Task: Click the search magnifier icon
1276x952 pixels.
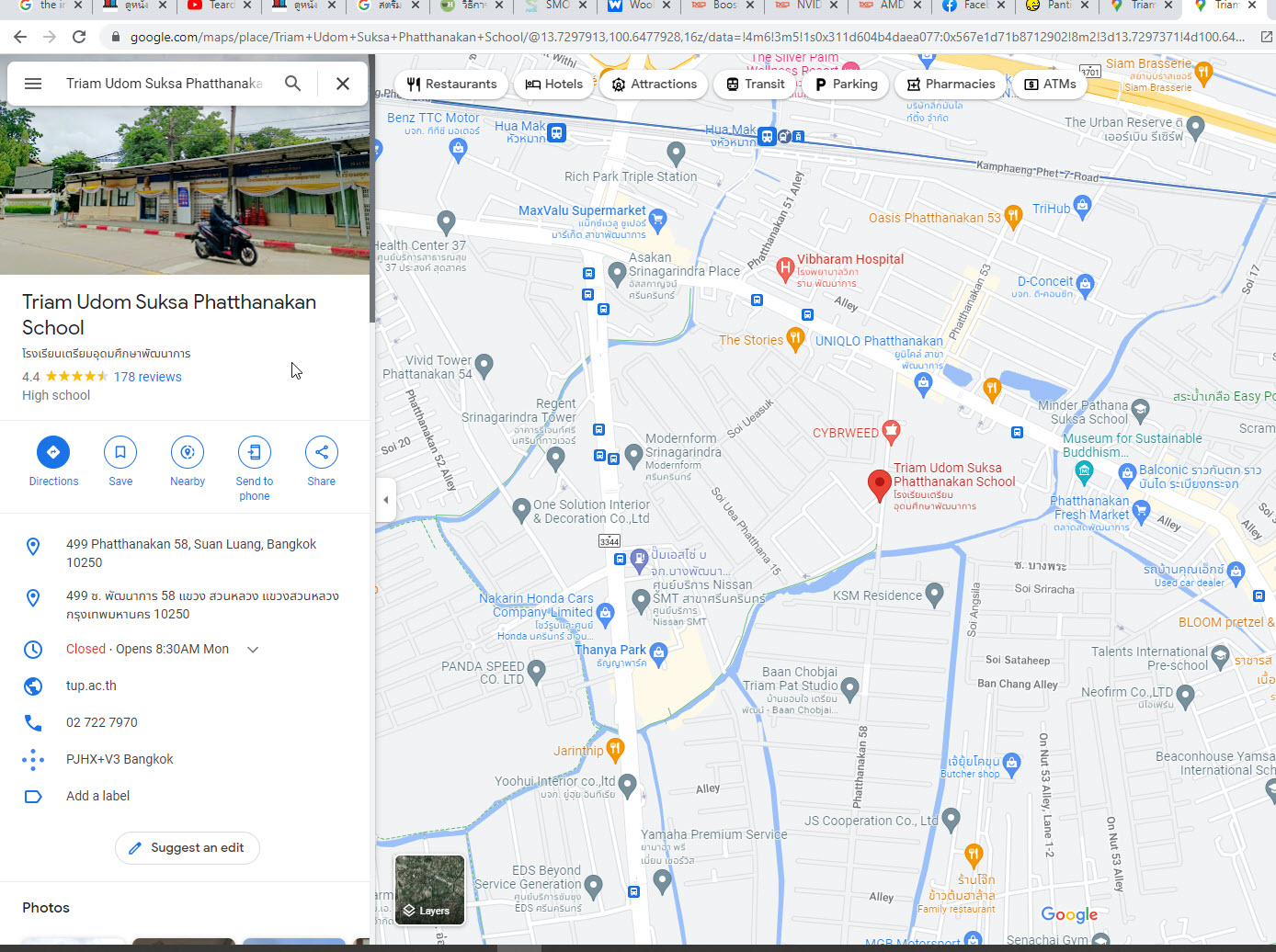Action: [292, 84]
